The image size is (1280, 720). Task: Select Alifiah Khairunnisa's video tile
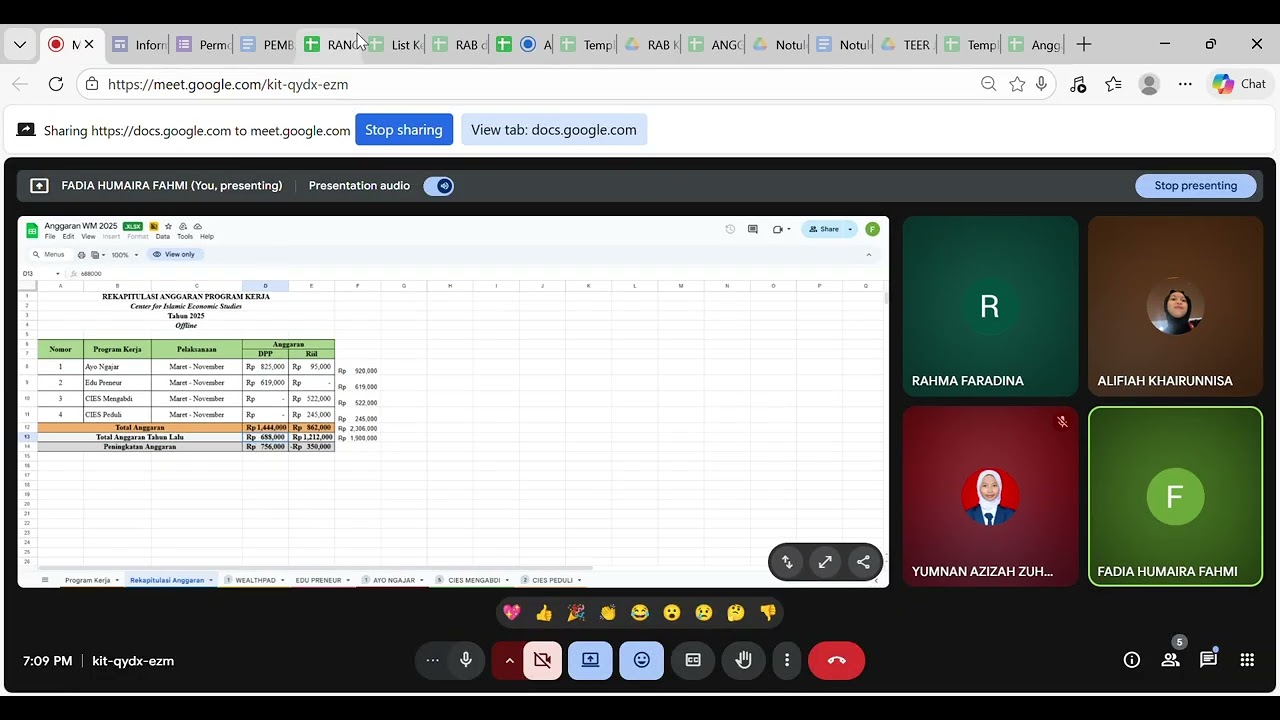(1175, 306)
